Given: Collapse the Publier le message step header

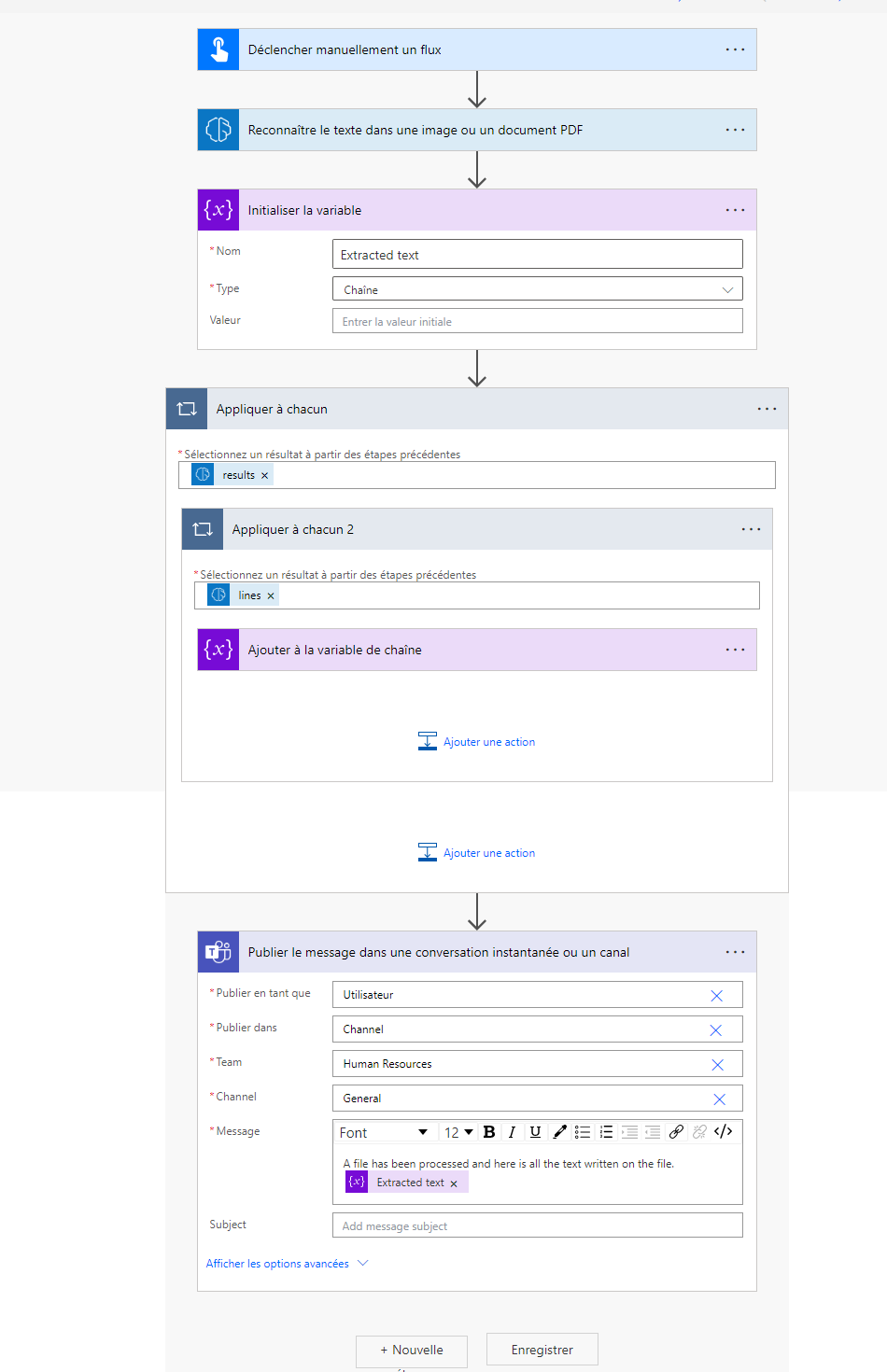Looking at the screenshot, I should (477, 952).
